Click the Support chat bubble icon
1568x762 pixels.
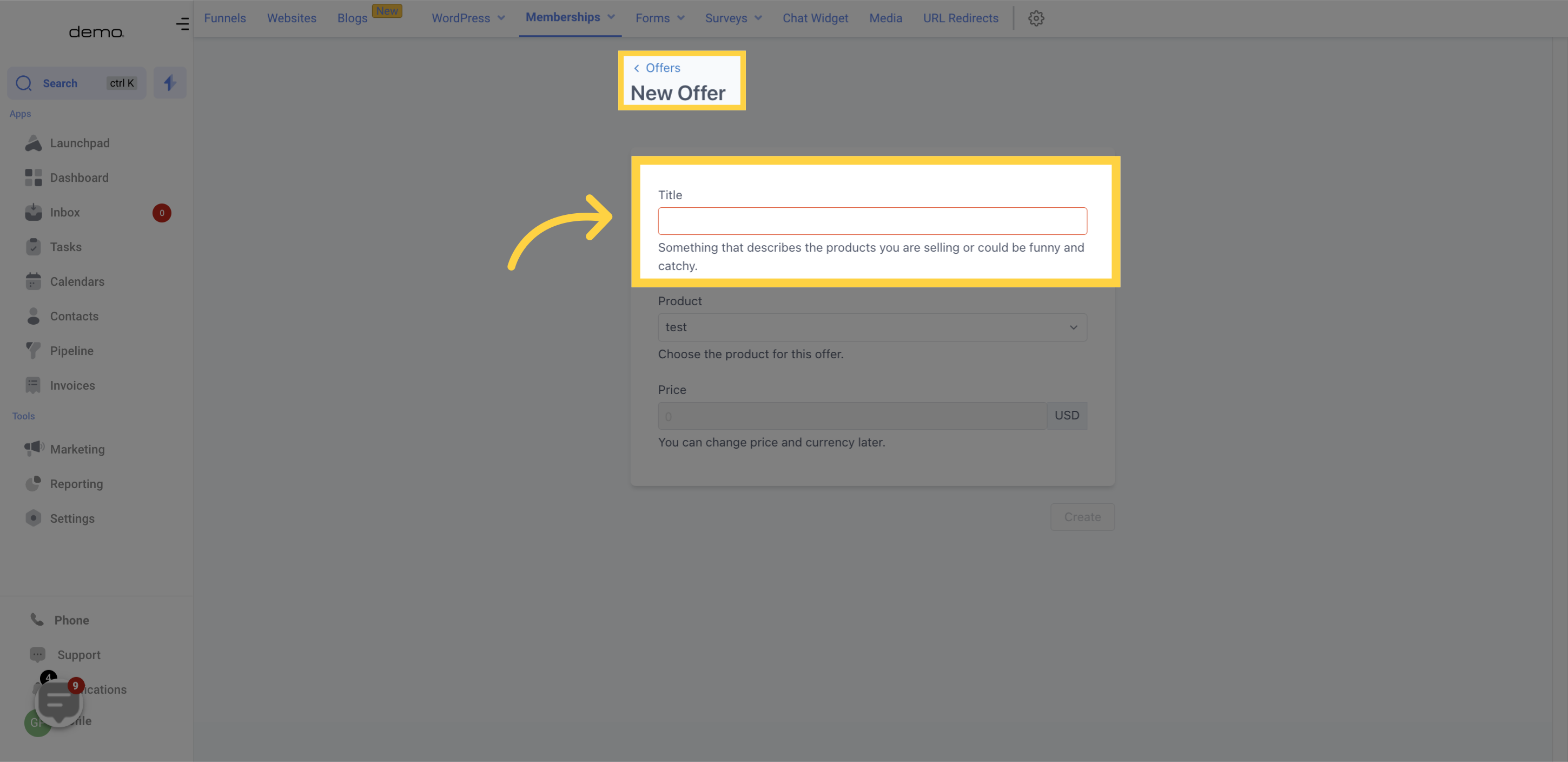click(38, 655)
